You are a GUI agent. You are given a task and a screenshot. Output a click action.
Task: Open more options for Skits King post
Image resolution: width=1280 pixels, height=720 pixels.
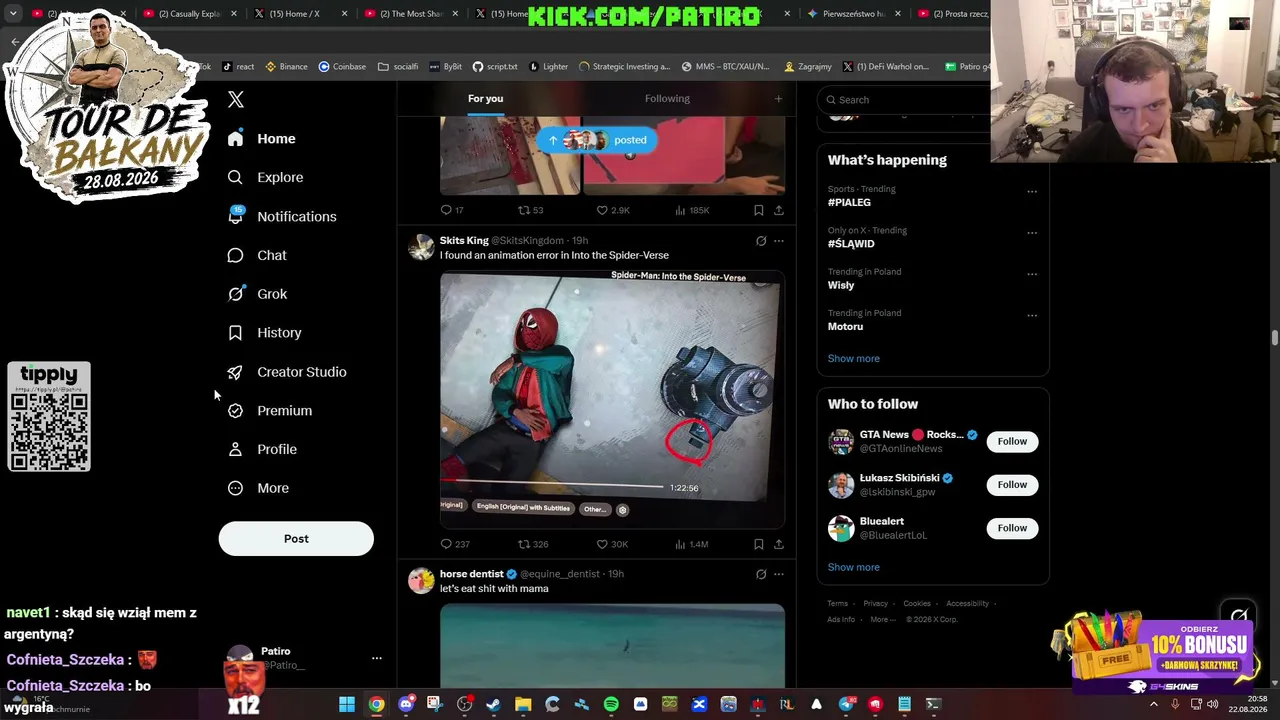click(x=779, y=241)
